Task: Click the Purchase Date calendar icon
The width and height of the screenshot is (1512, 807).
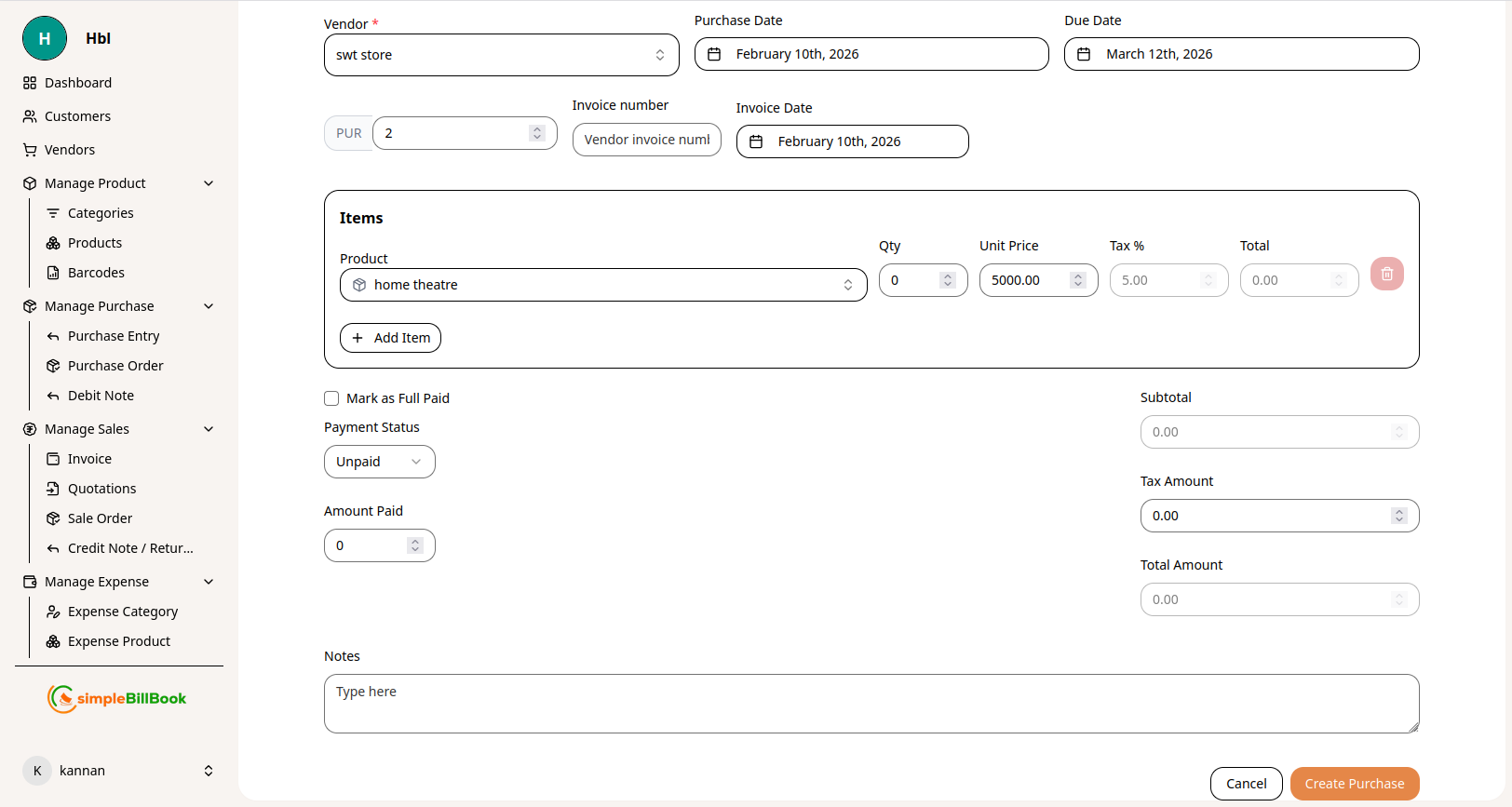Action: (714, 54)
